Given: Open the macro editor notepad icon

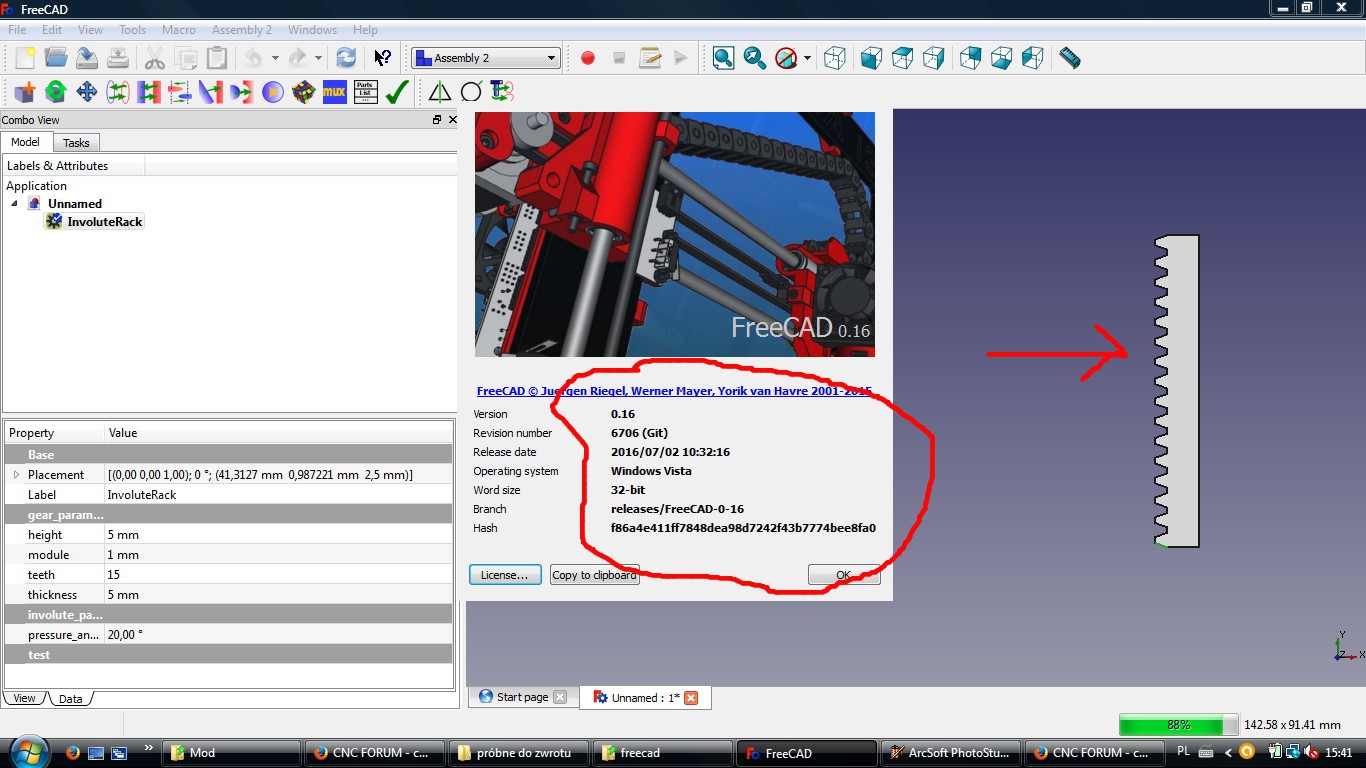Looking at the screenshot, I should tap(650, 58).
